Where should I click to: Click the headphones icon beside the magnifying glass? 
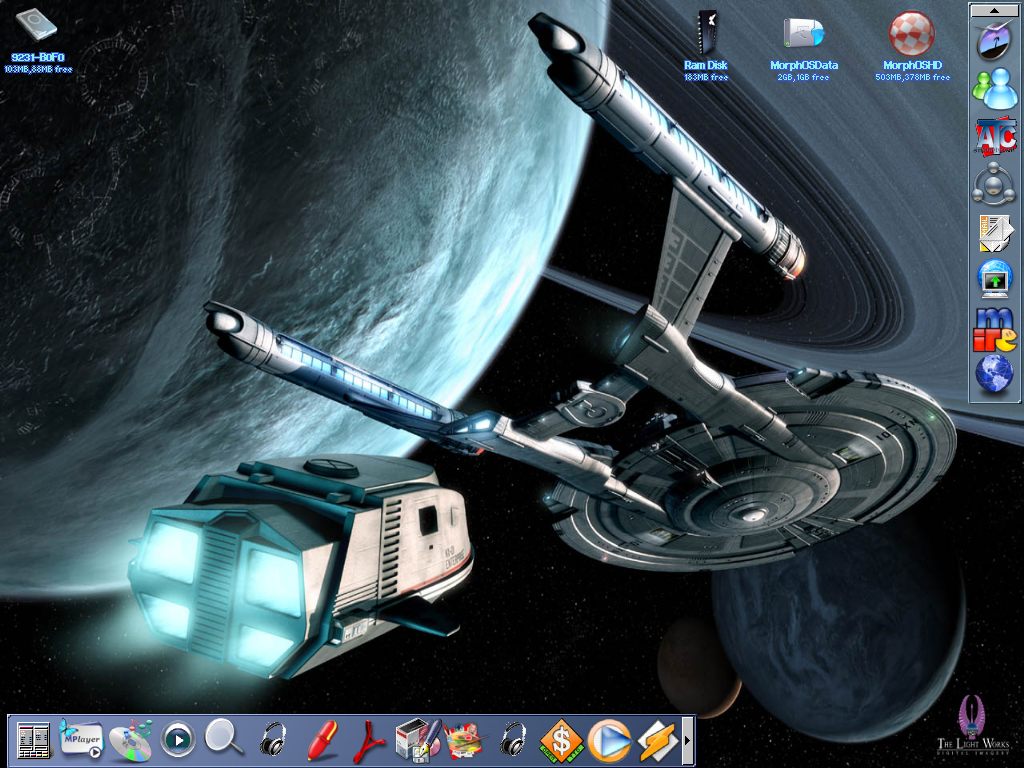pyautogui.click(x=273, y=739)
